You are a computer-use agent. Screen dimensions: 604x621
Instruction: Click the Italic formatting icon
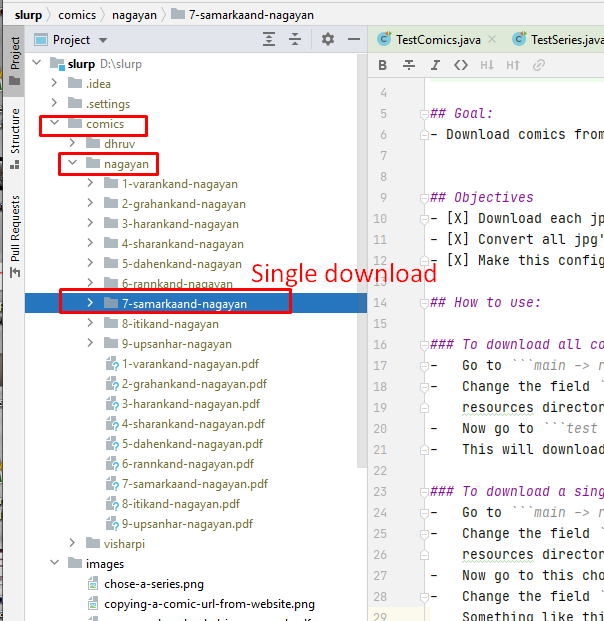[435, 65]
